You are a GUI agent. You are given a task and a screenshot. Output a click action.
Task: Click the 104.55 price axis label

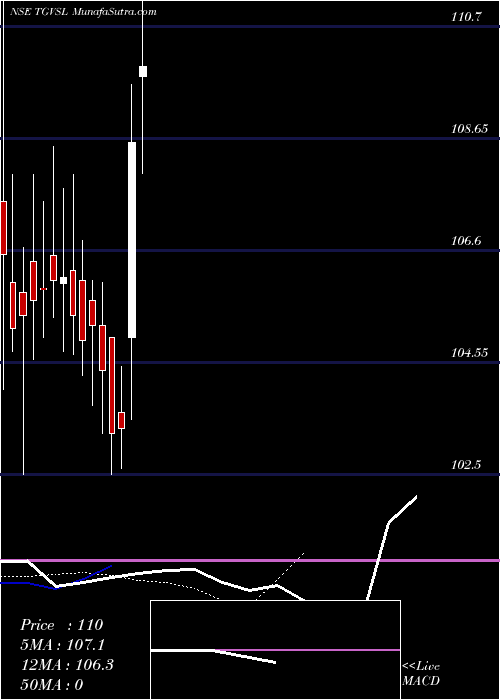(x=470, y=353)
